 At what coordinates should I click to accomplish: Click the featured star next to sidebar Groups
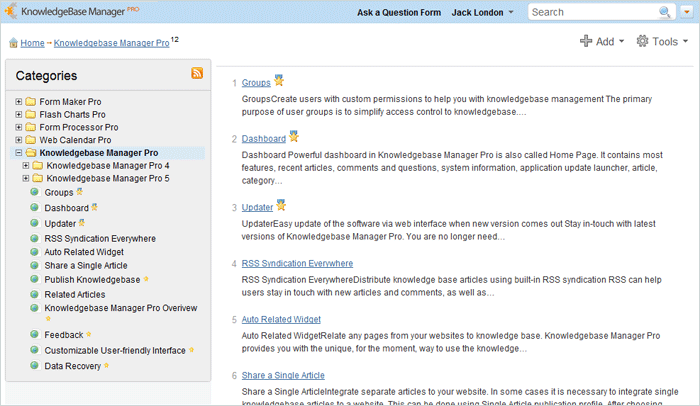point(79,192)
